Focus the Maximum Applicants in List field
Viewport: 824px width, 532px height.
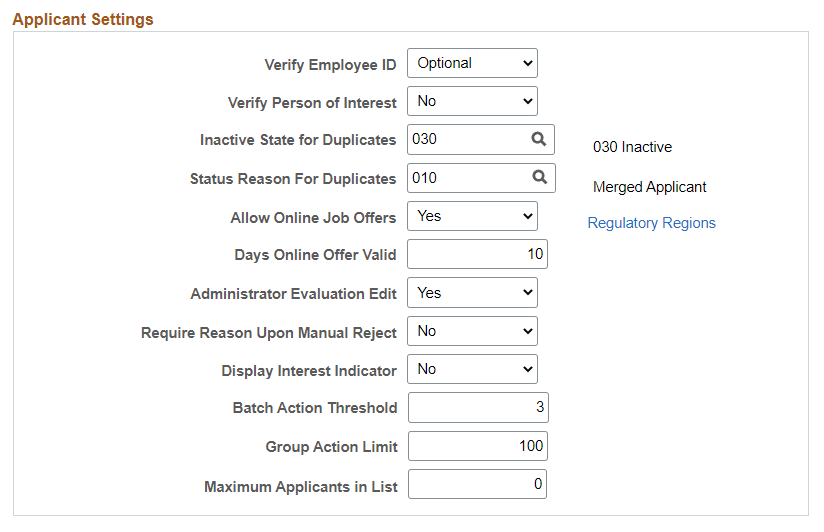point(477,485)
